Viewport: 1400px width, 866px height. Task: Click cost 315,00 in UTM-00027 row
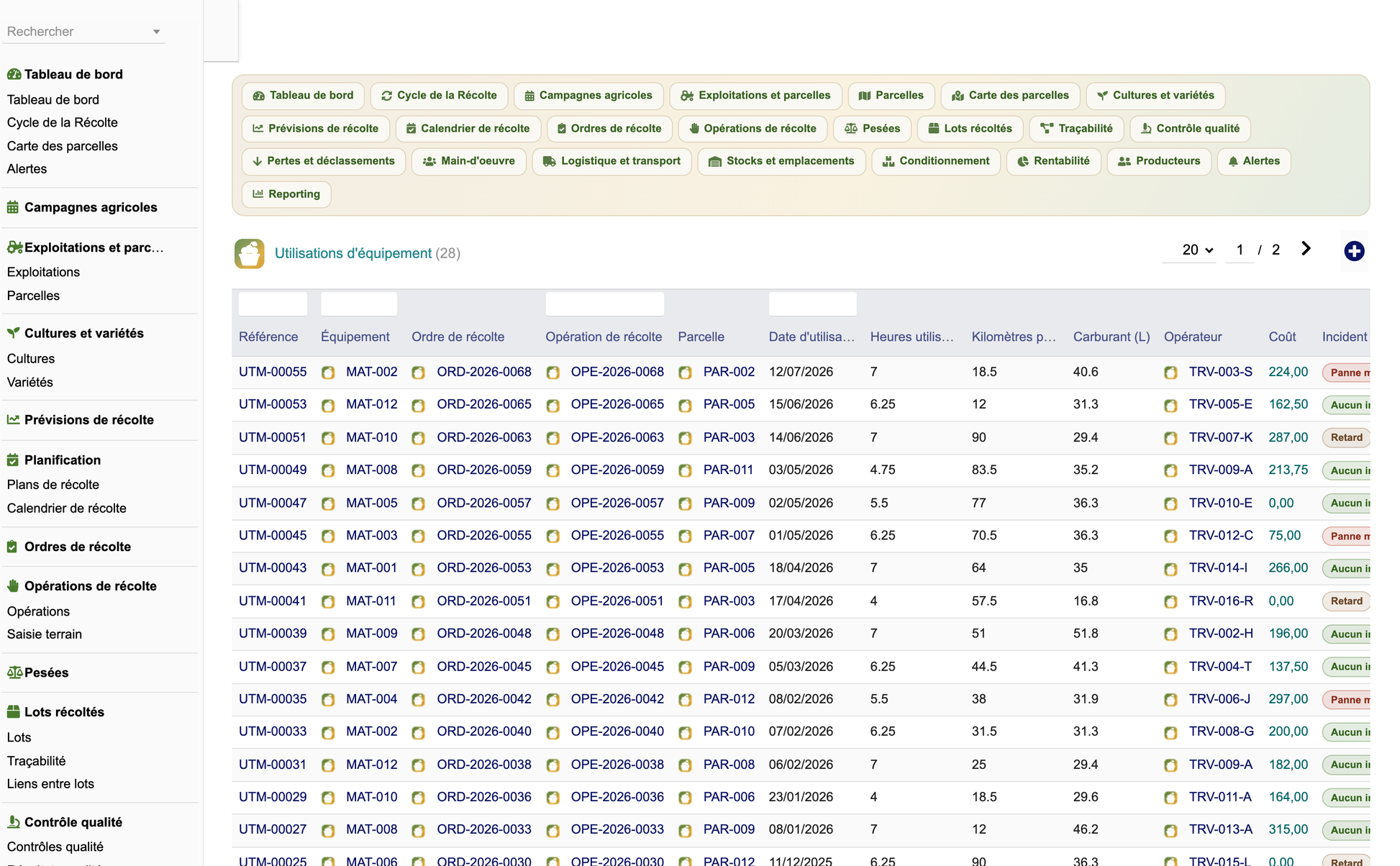[1288, 829]
